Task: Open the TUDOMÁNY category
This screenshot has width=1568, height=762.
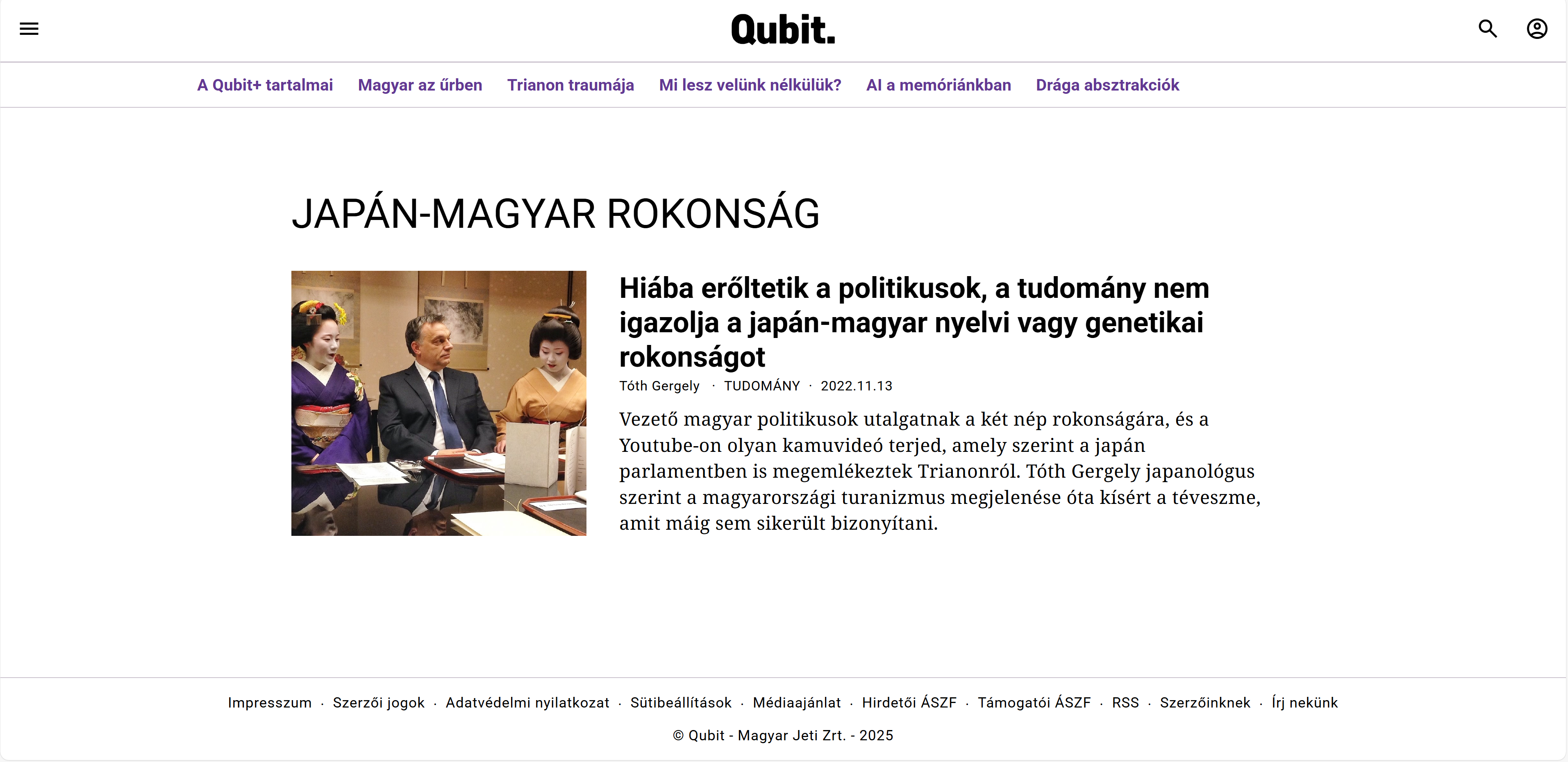Action: (x=761, y=386)
